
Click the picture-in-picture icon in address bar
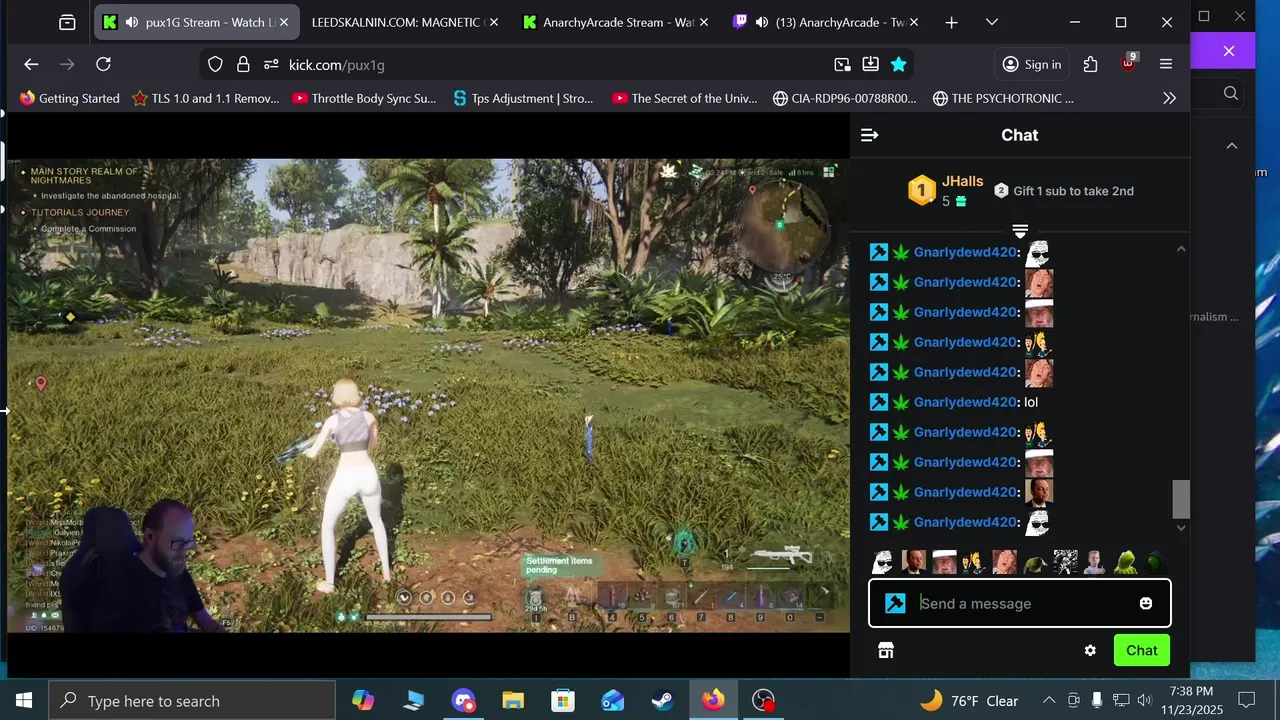click(842, 64)
